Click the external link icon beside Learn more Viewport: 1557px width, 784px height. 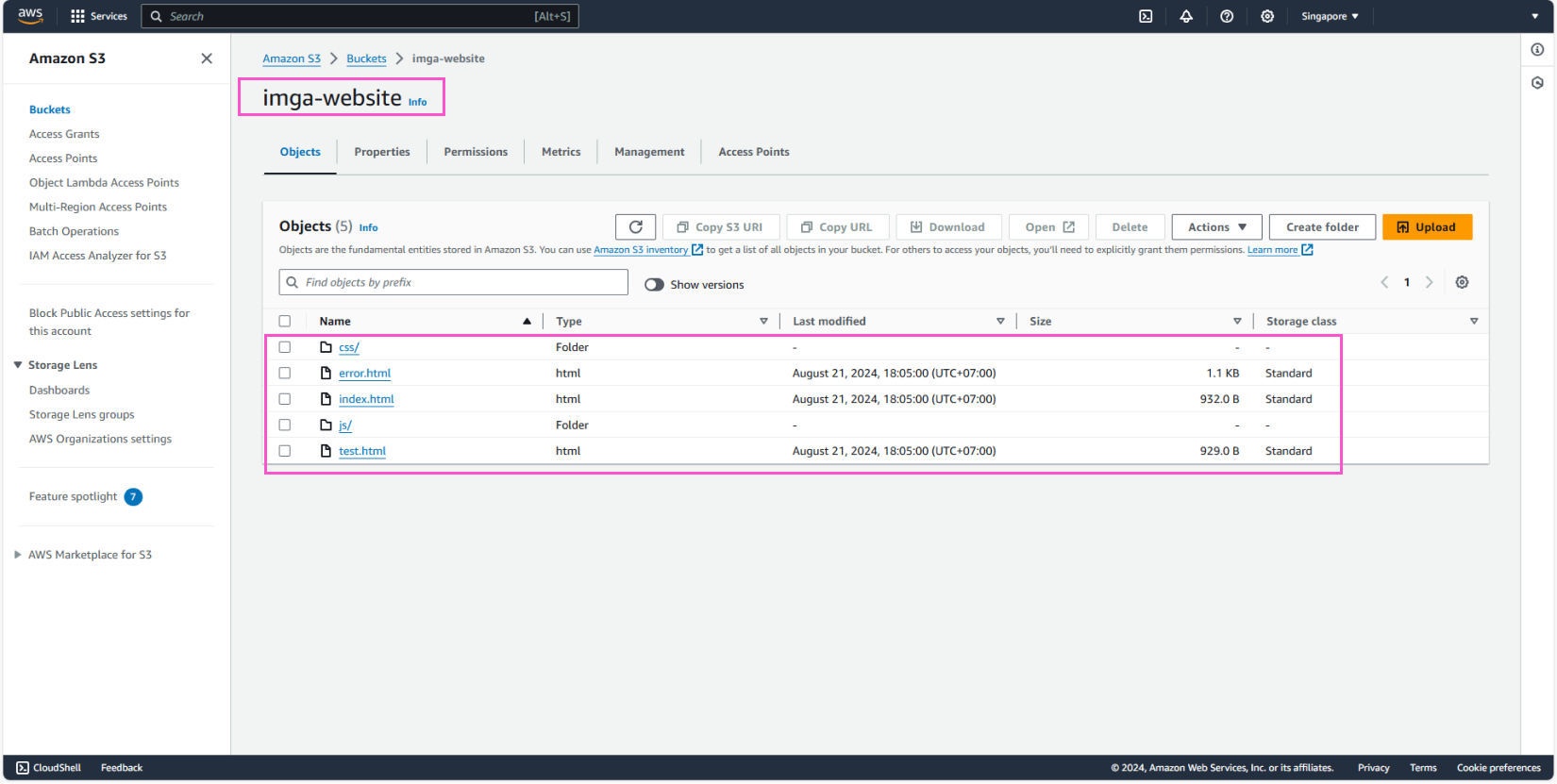[1307, 250]
